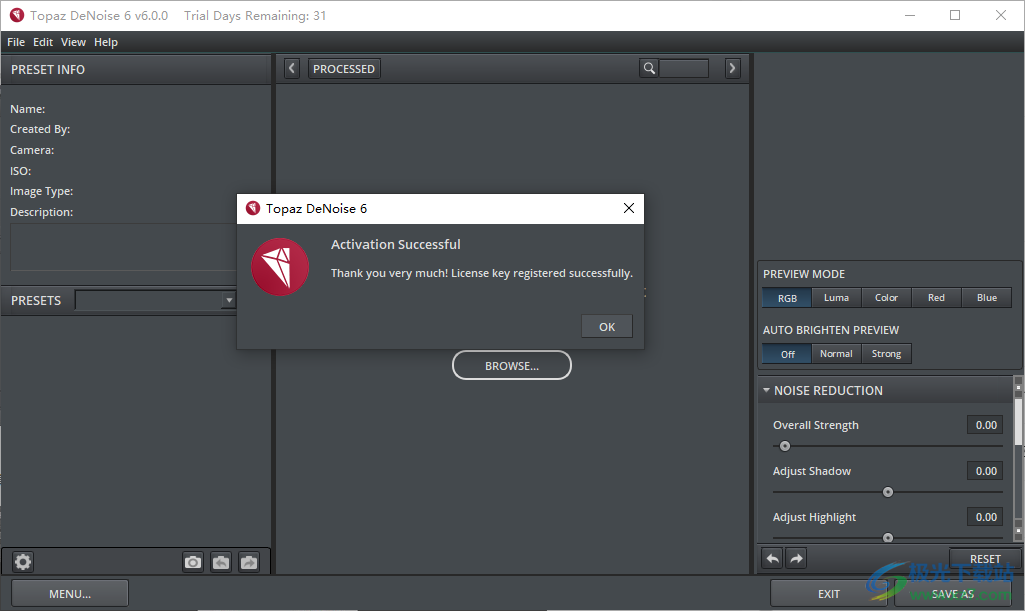1025x611 pixels.
Task: Click the Adjust Shadow slider handle
Action: [887, 492]
